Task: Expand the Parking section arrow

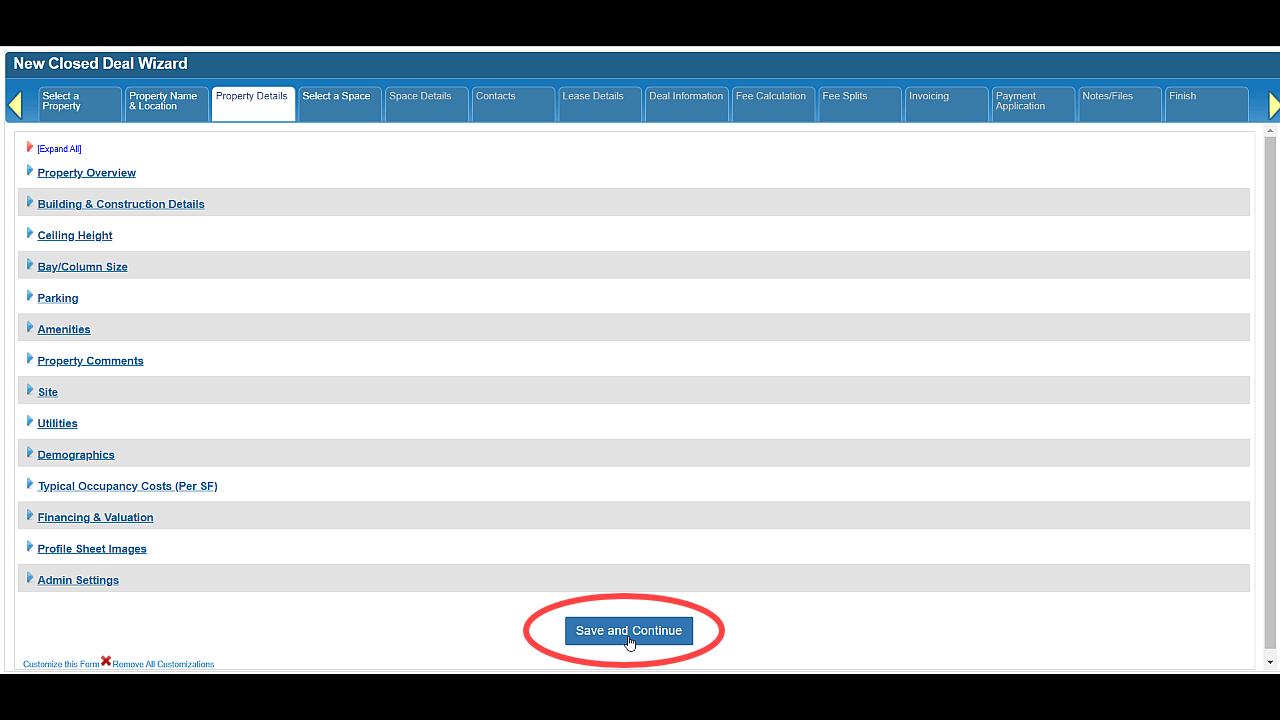Action: pos(30,297)
